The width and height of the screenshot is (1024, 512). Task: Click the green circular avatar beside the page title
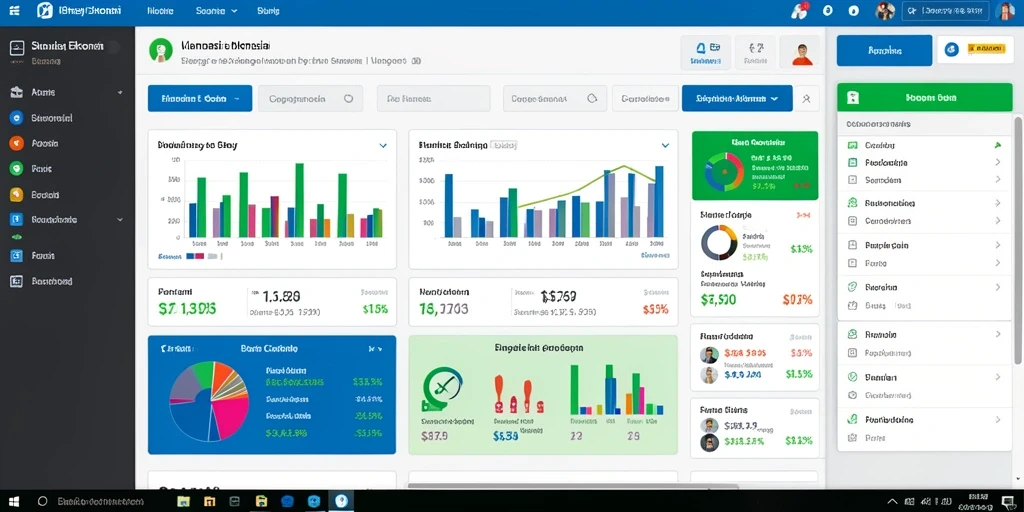tap(160, 50)
